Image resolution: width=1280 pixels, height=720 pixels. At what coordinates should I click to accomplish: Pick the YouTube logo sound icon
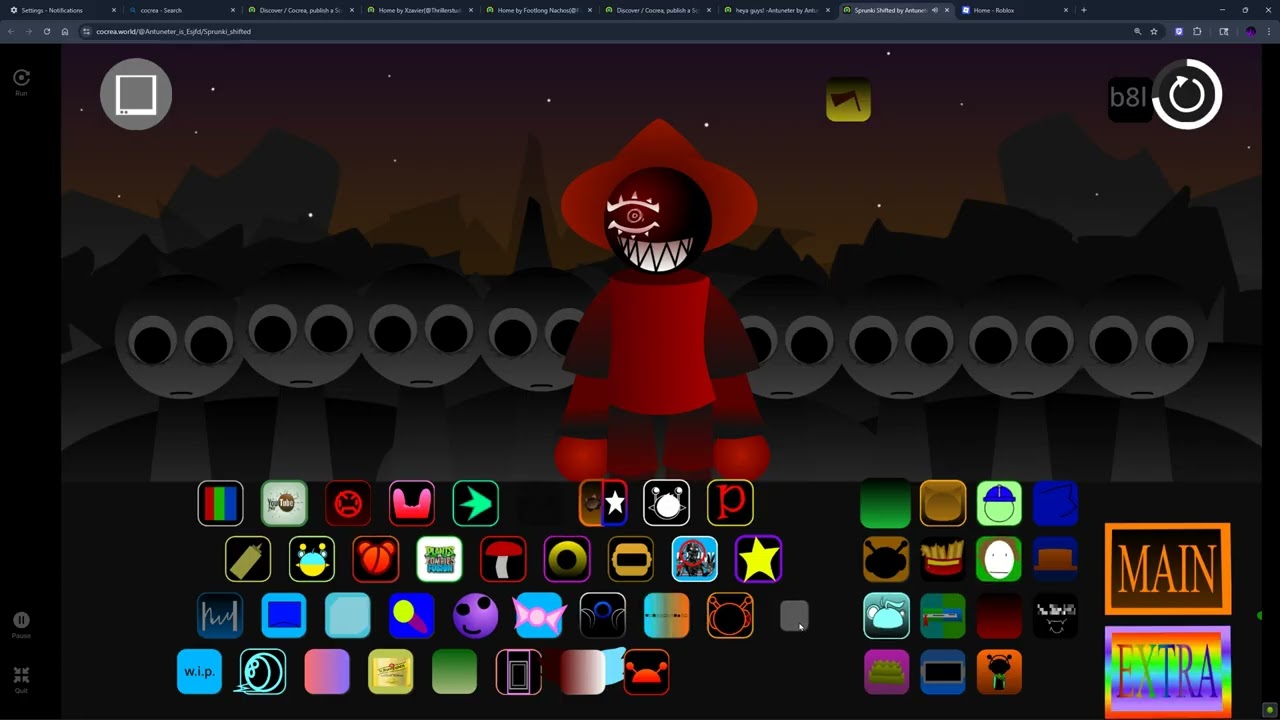[284, 503]
